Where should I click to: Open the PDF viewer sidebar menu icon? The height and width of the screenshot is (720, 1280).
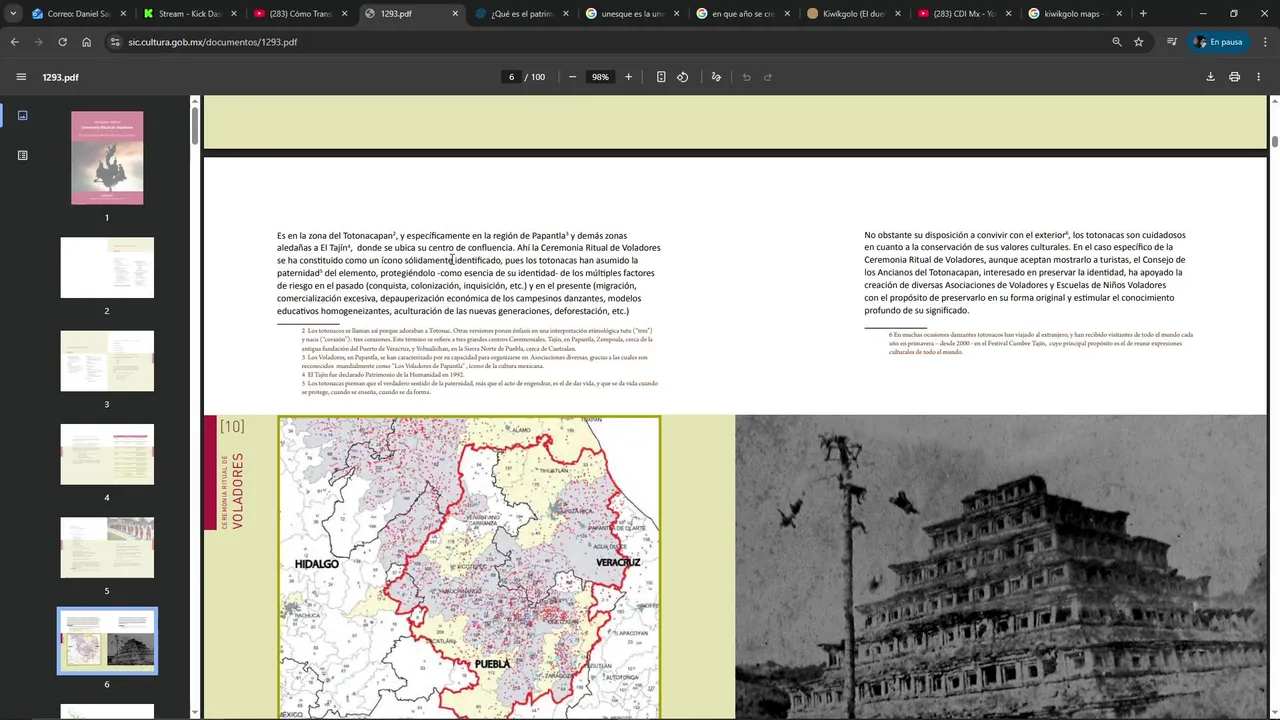tap(21, 77)
